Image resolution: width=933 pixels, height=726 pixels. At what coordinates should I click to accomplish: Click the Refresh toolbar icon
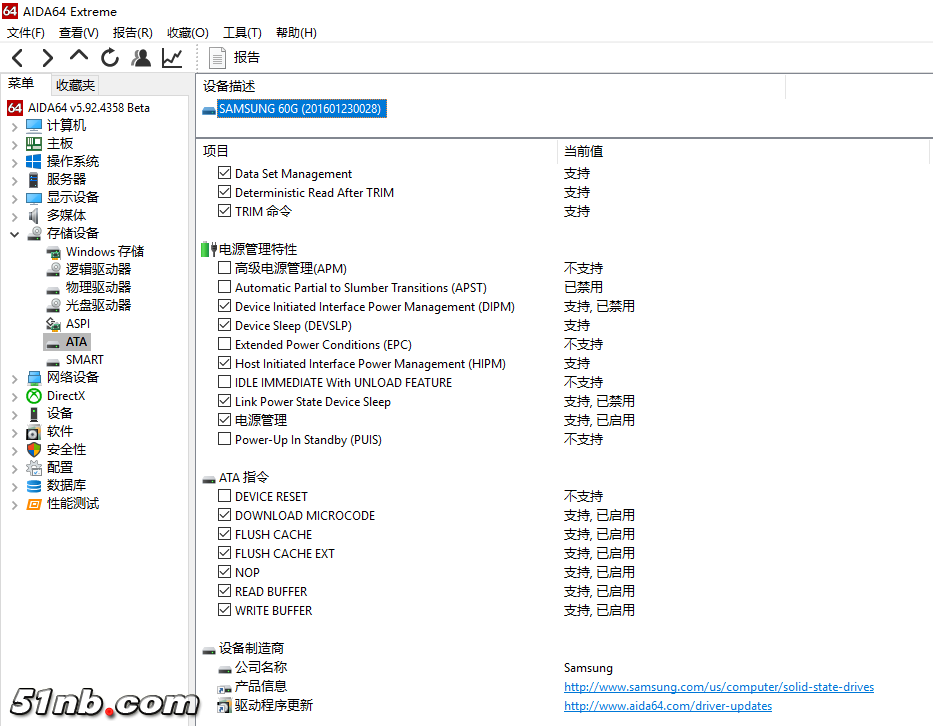110,58
